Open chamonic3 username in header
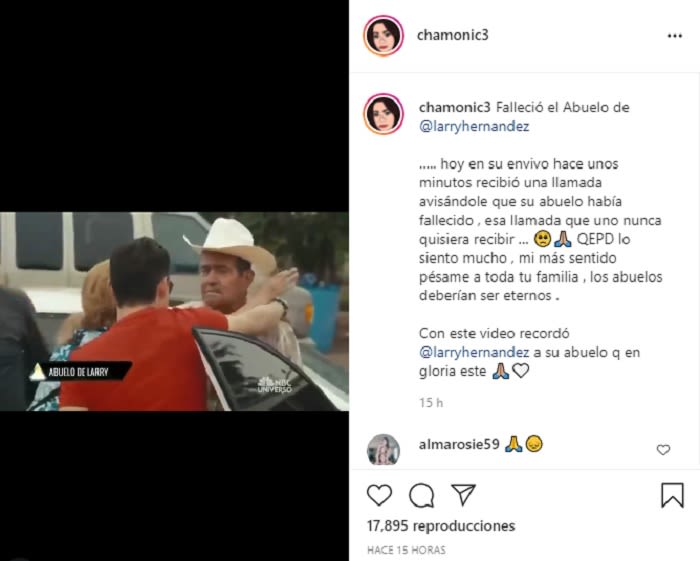Image resolution: width=700 pixels, height=561 pixels. coord(453,35)
